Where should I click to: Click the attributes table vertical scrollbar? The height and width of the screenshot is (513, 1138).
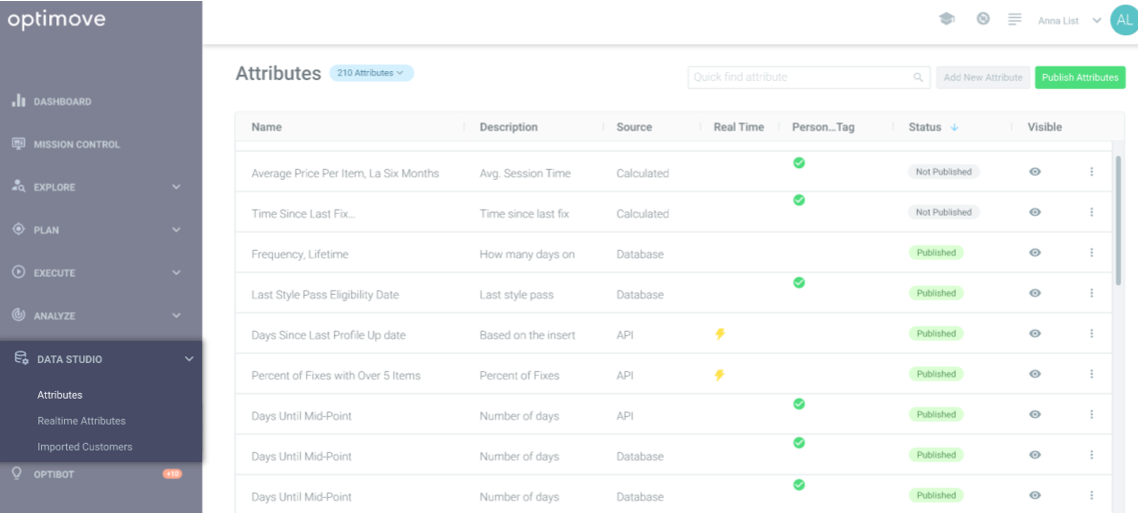pyautogui.click(x=1118, y=219)
